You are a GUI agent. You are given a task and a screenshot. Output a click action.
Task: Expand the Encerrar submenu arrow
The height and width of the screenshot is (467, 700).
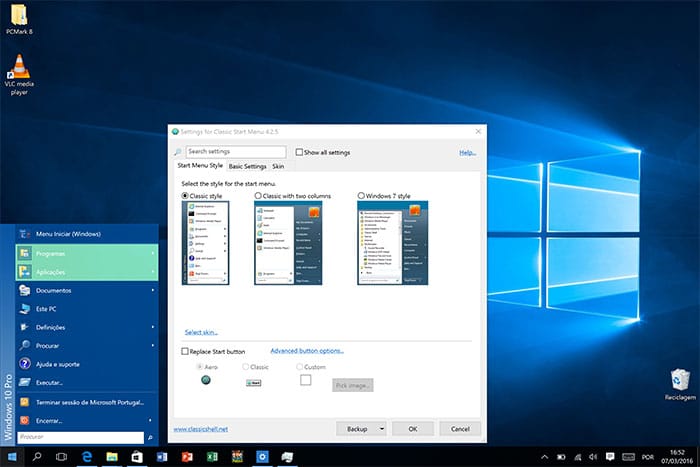click(150, 420)
